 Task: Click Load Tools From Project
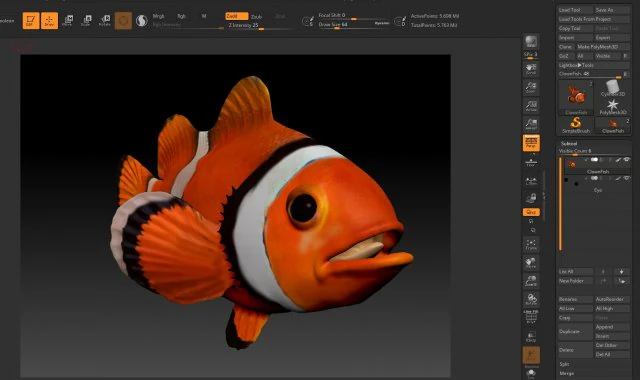[x=593, y=19]
